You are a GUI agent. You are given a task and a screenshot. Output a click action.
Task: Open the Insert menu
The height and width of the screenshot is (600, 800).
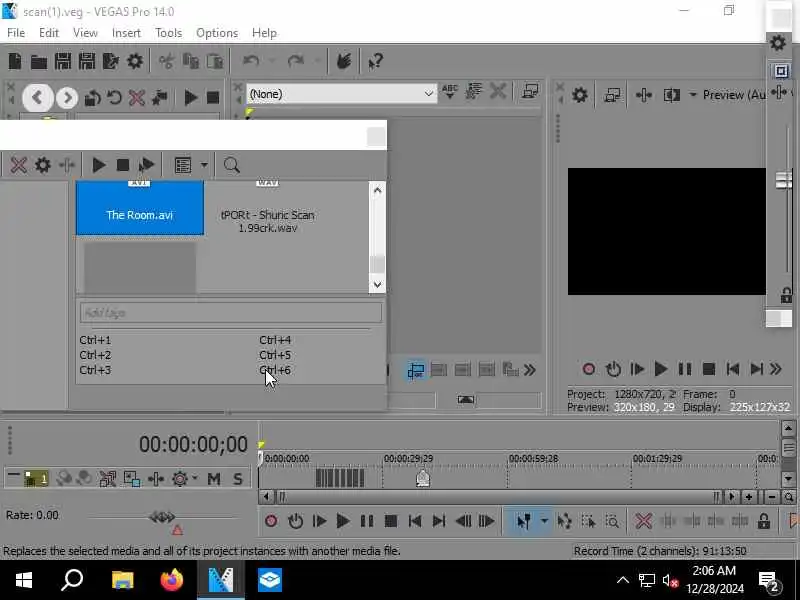(x=126, y=33)
